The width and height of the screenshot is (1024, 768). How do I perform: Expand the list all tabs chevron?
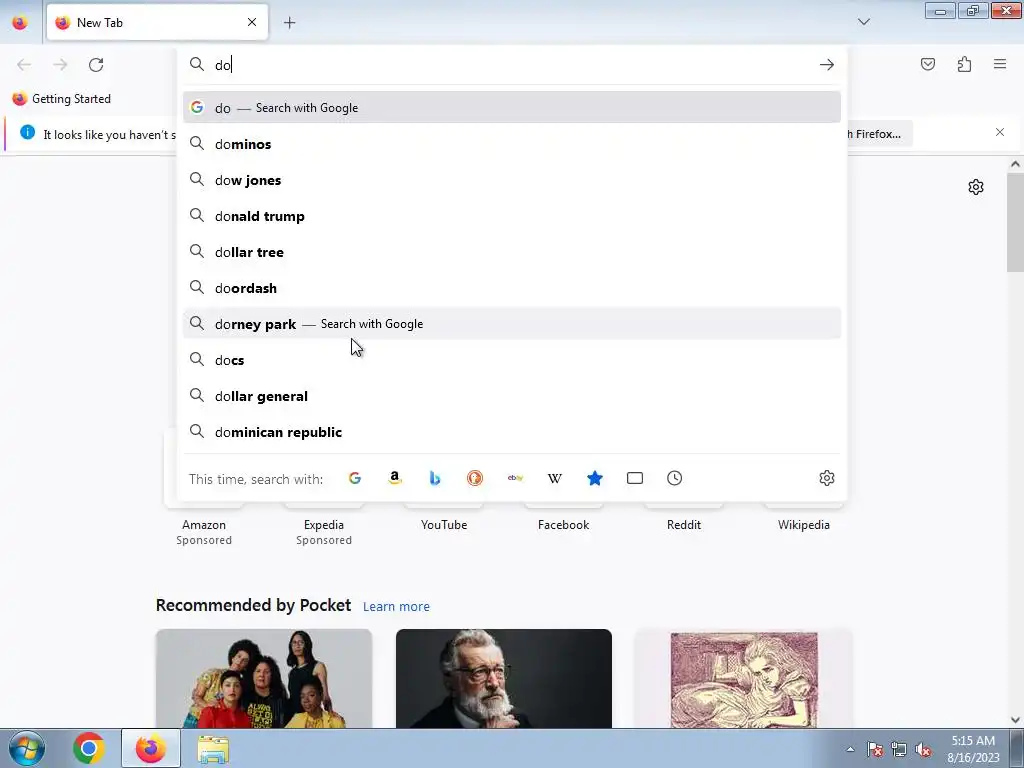(x=864, y=22)
